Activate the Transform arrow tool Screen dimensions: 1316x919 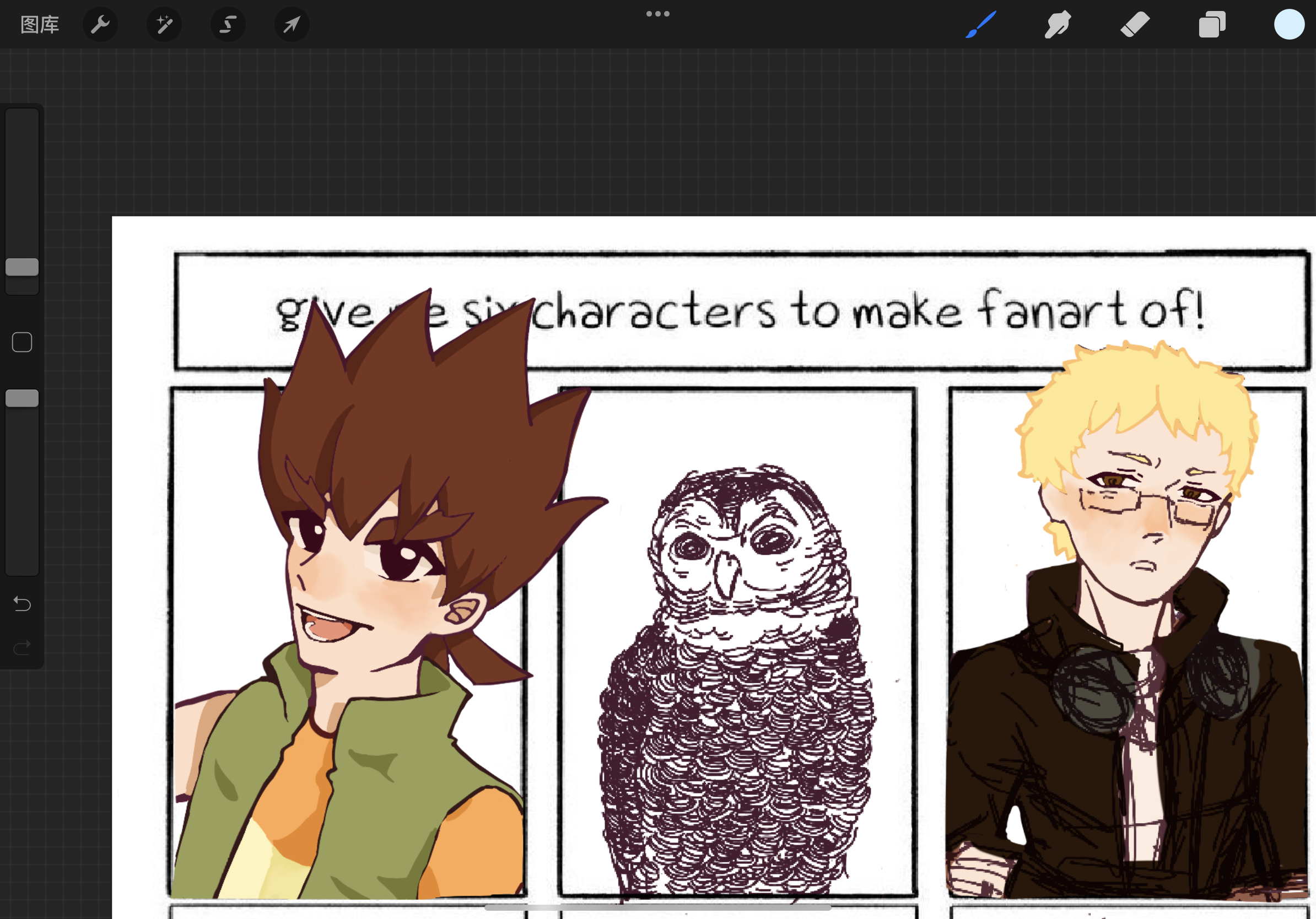click(292, 25)
